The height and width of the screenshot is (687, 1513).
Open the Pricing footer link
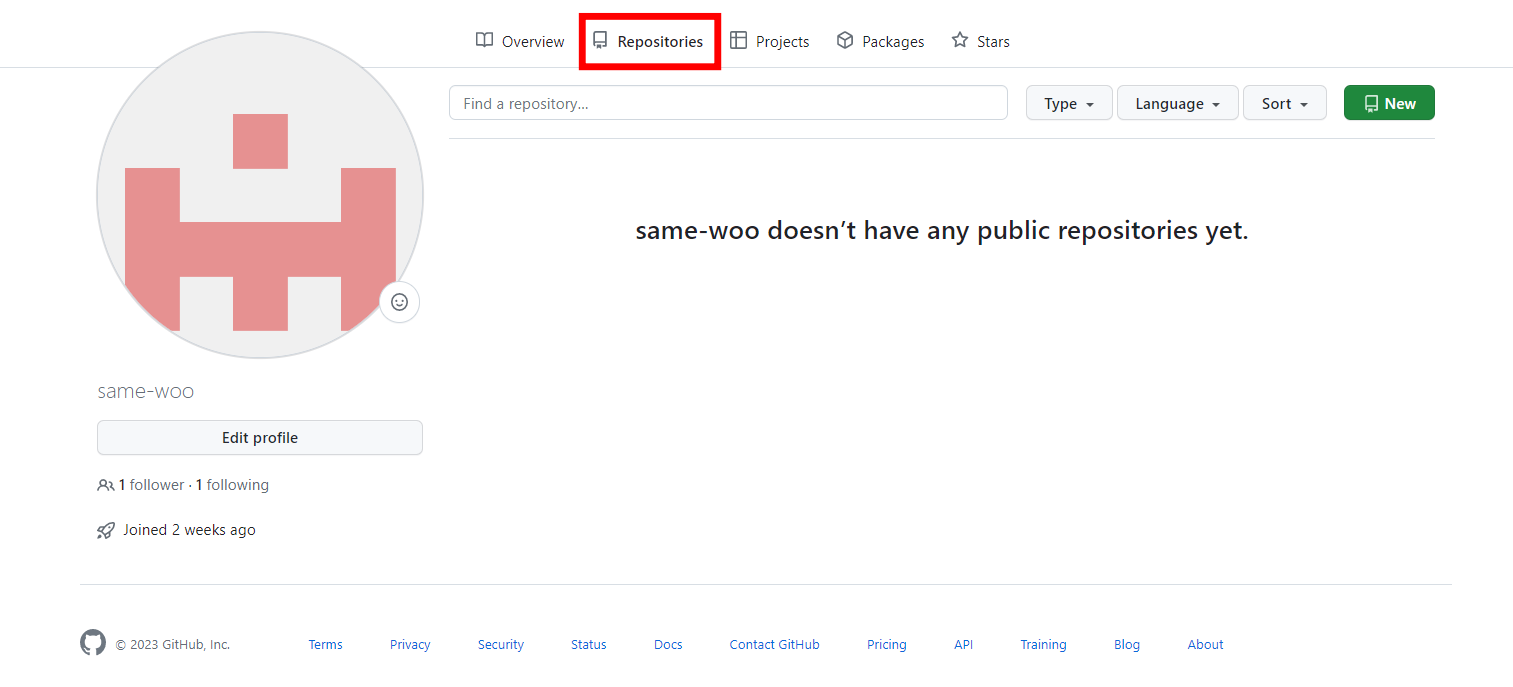[x=887, y=645]
